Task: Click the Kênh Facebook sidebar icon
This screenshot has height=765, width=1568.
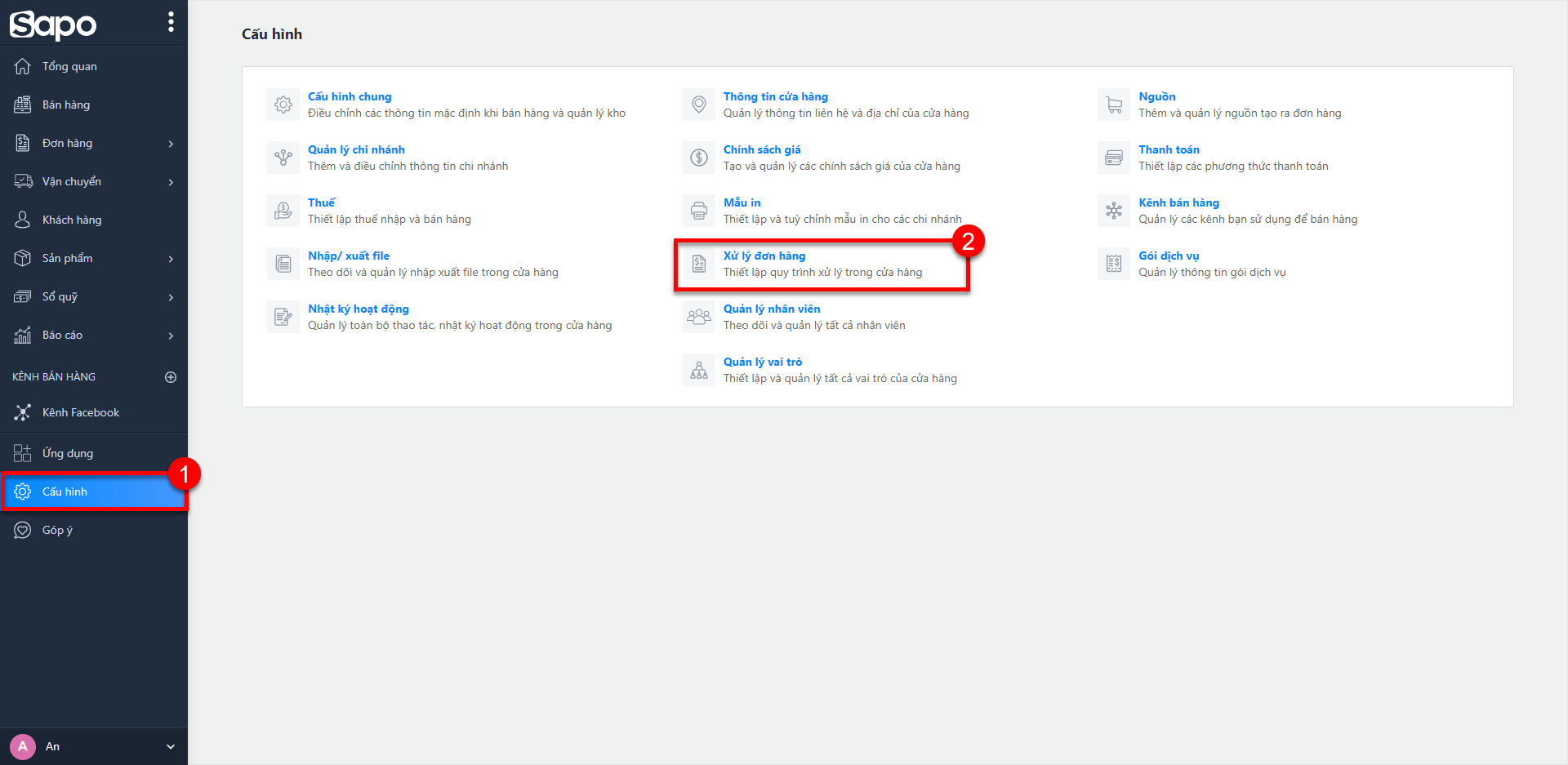Action: [23, 412]
